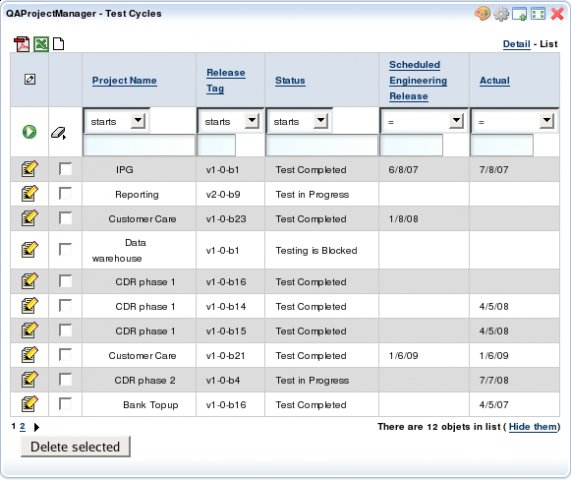
Task: Export list to PDF icon
Action: [21, 44]
